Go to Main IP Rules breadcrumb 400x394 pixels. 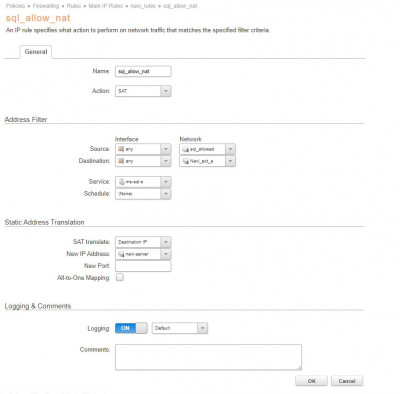[x=105, y=6]
